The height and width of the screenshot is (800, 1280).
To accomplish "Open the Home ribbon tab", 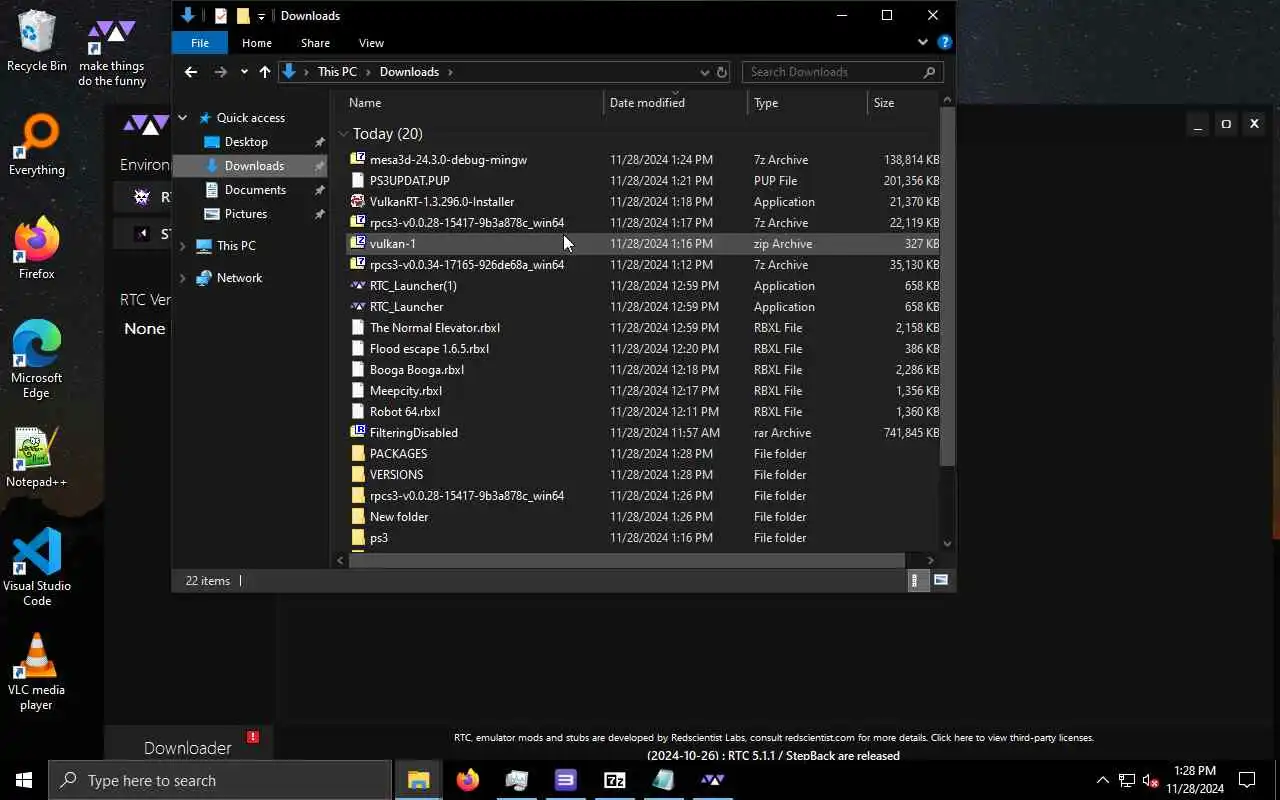I will tap(257, 43).
